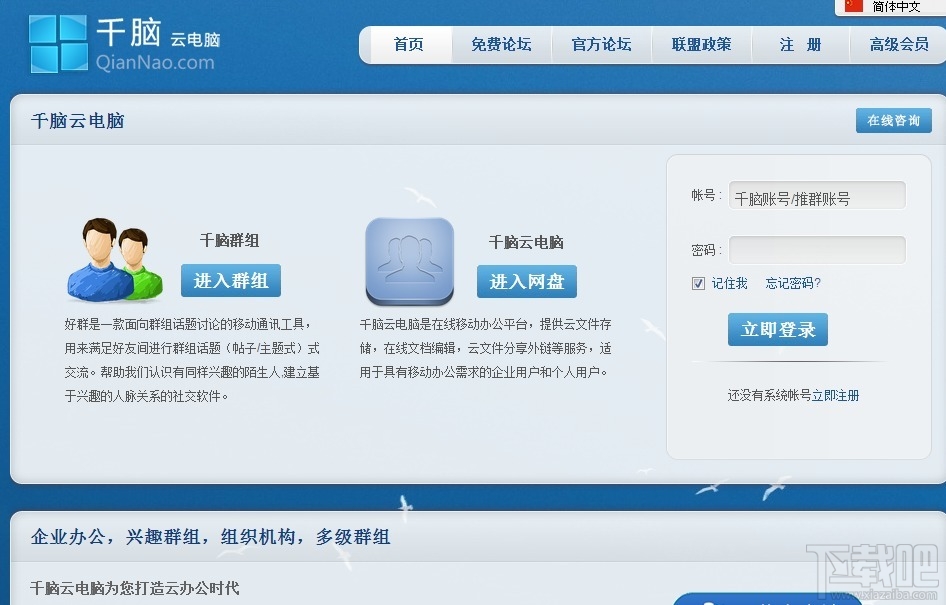Open the 高级会员 premium member tab
This screenshot has width=946, height=605.
897,44
